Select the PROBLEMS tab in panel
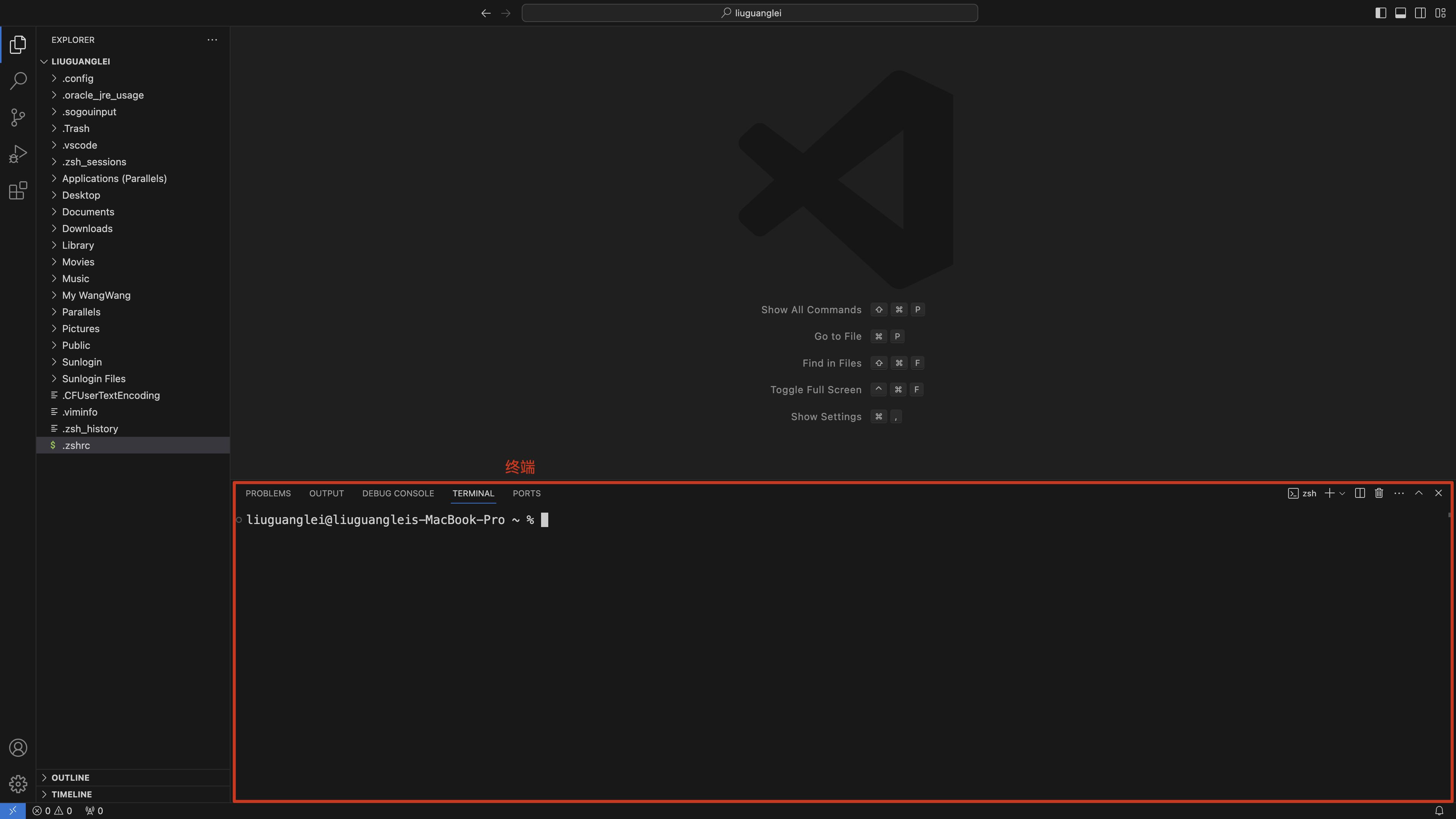This screenshot has height=819, width=1456. [x=268, y=493]
